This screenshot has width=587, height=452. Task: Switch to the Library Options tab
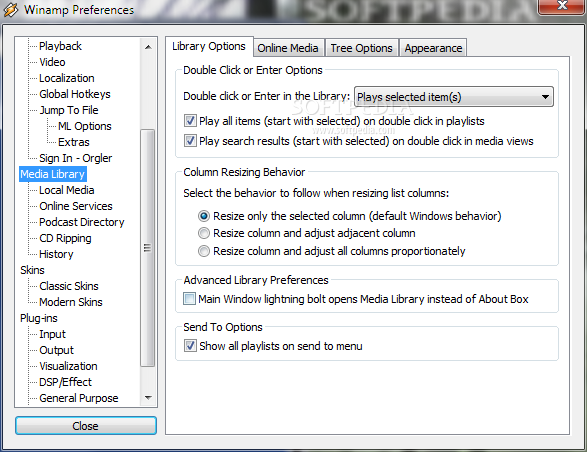(209, 46)
